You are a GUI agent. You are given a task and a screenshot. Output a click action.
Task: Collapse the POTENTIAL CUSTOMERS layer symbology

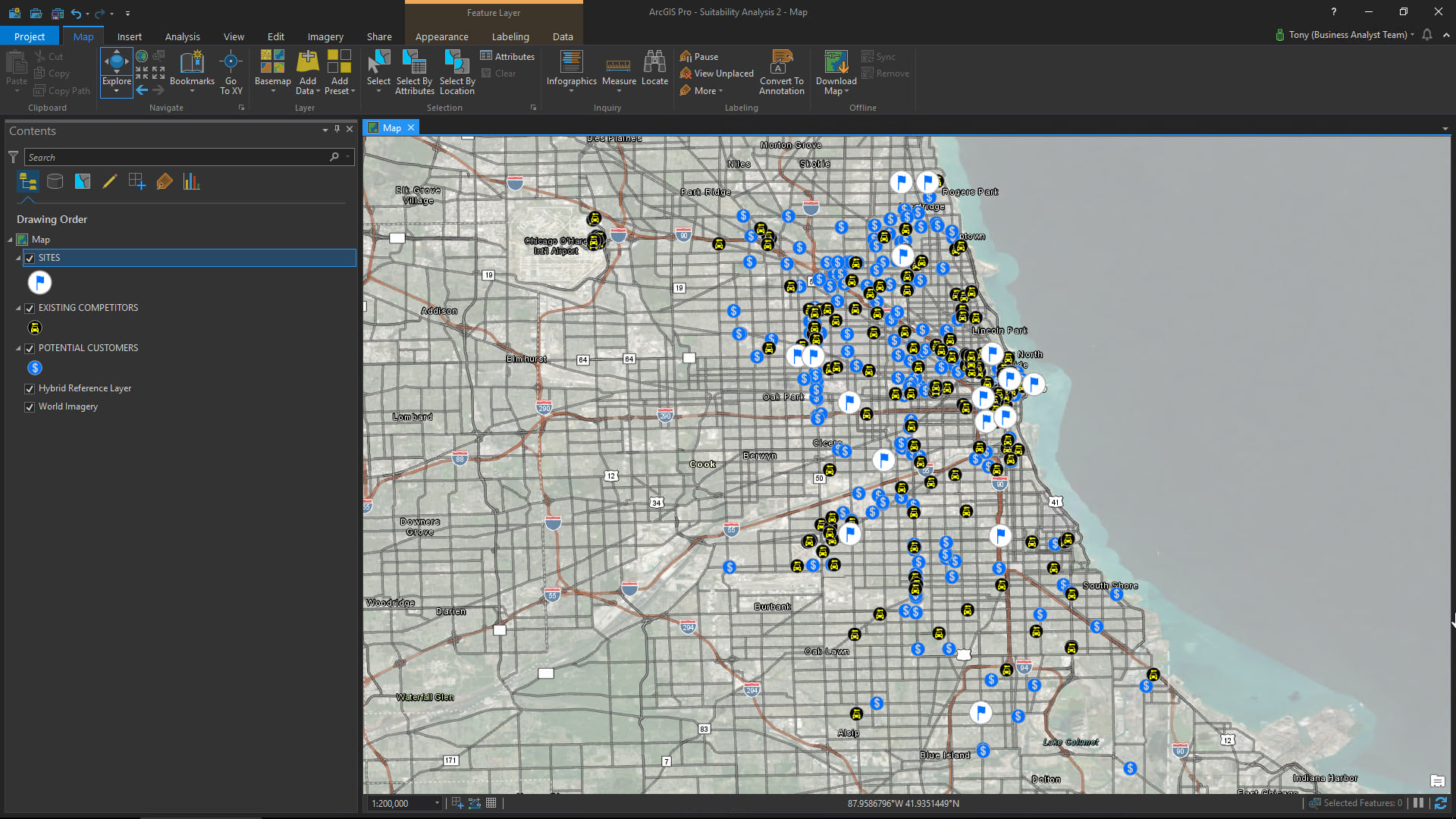coord(18,348)
